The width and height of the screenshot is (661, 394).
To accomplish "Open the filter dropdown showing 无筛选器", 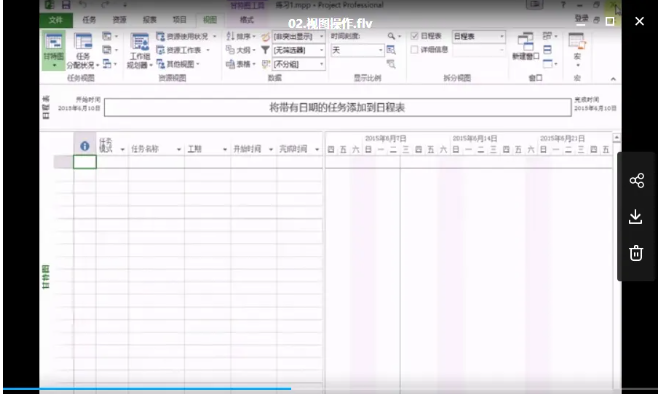I will [298, 50].
